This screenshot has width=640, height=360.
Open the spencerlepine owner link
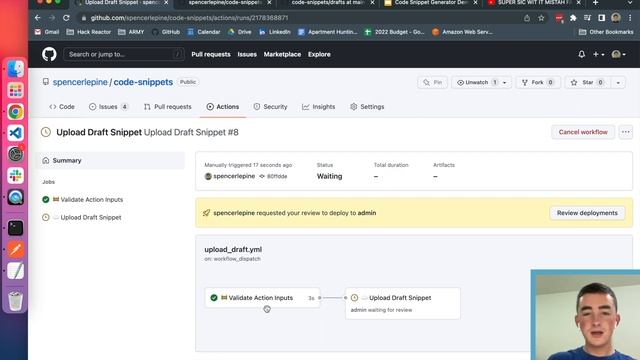point(80,82)
